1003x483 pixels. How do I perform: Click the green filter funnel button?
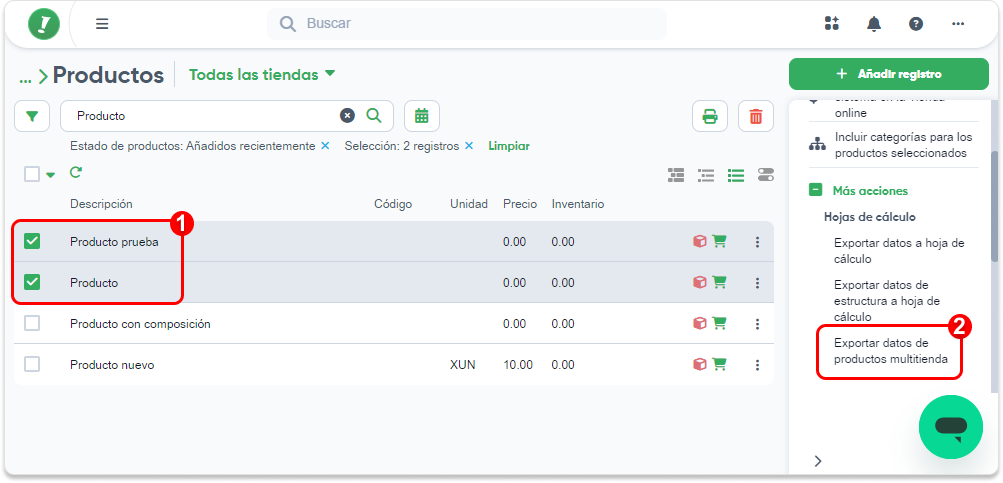click(32, 116)
